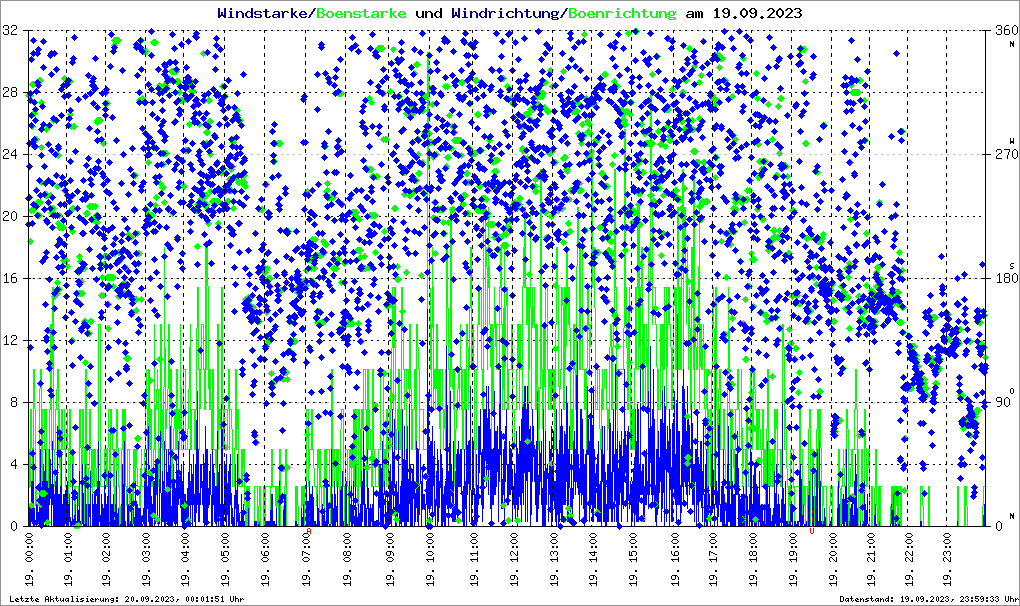Click the "4" wind speed axis label

pos(14,465)
